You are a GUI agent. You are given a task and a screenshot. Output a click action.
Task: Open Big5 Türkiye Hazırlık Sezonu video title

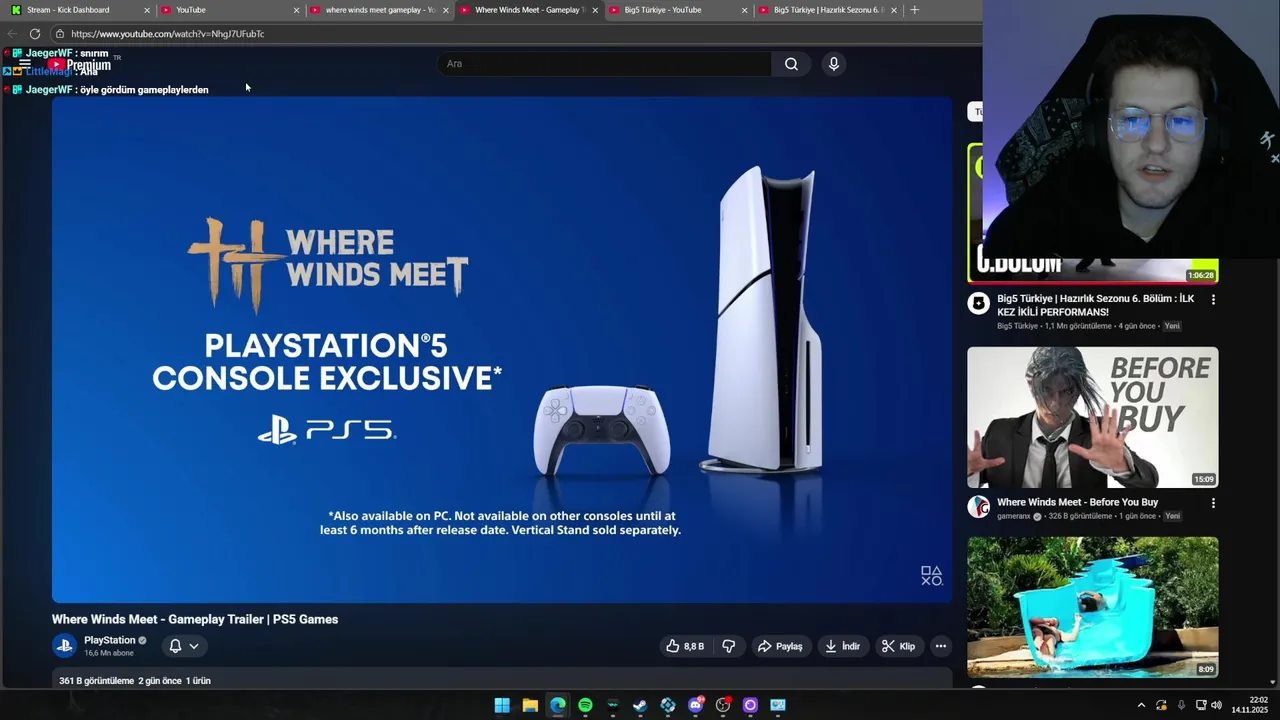pyautogui.click(x=1095, y=305)
